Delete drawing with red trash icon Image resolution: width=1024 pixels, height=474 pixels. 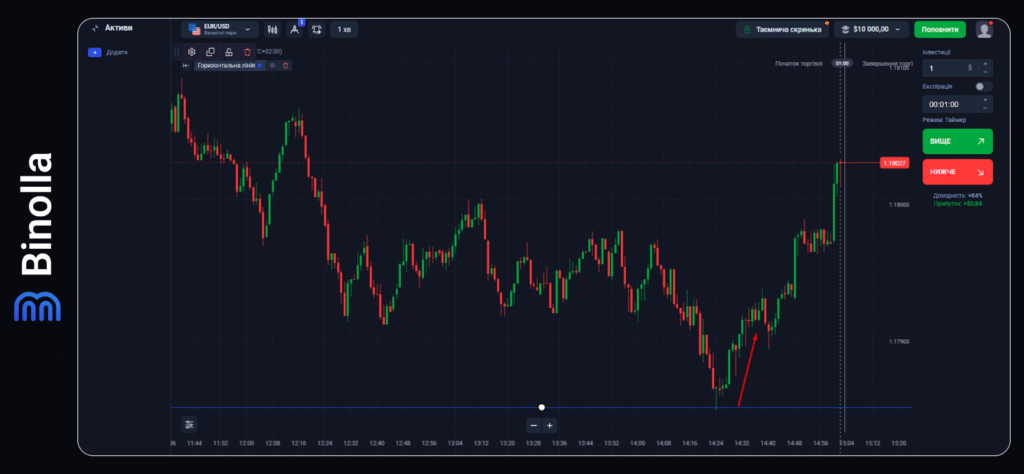coord(247,52)
